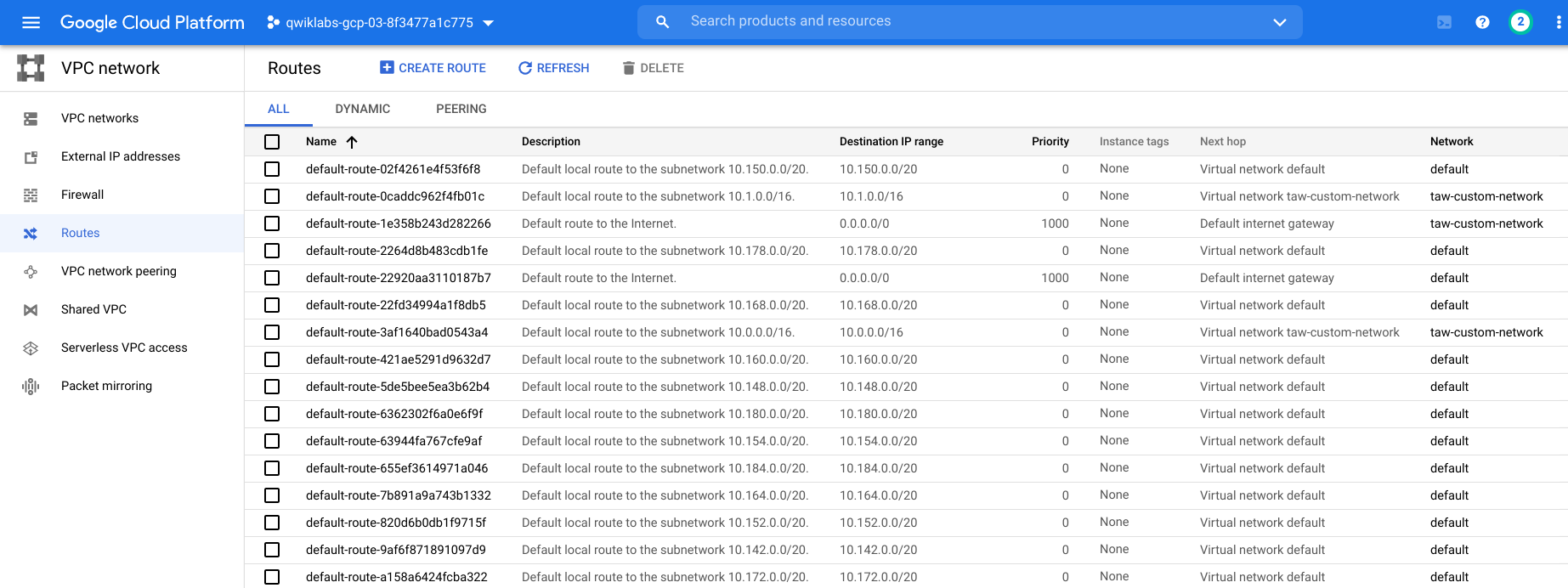The image size is (1568, 588).
Task: Open VPC networks page
Action: pos(99,118)
